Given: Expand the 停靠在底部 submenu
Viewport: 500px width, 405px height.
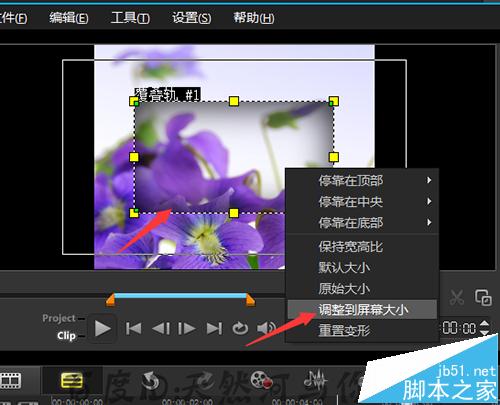Looking at the screenshot, I should coord(362,223).
